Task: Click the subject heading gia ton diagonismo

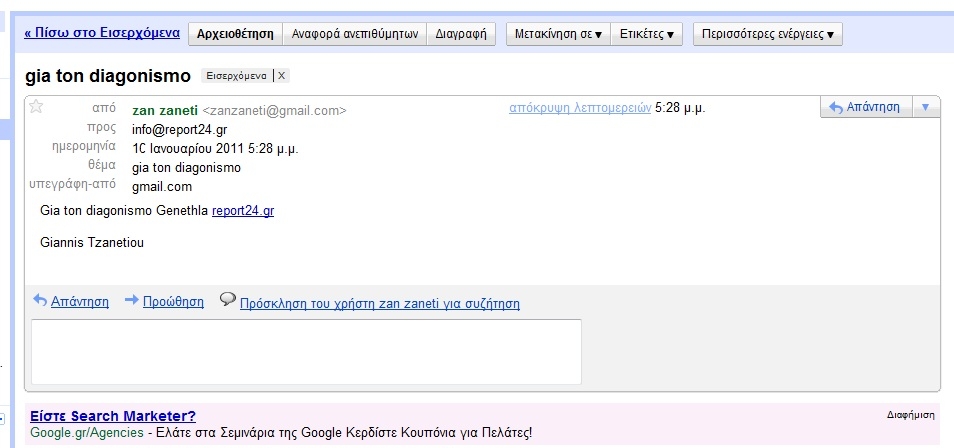Action: point(108,76)
